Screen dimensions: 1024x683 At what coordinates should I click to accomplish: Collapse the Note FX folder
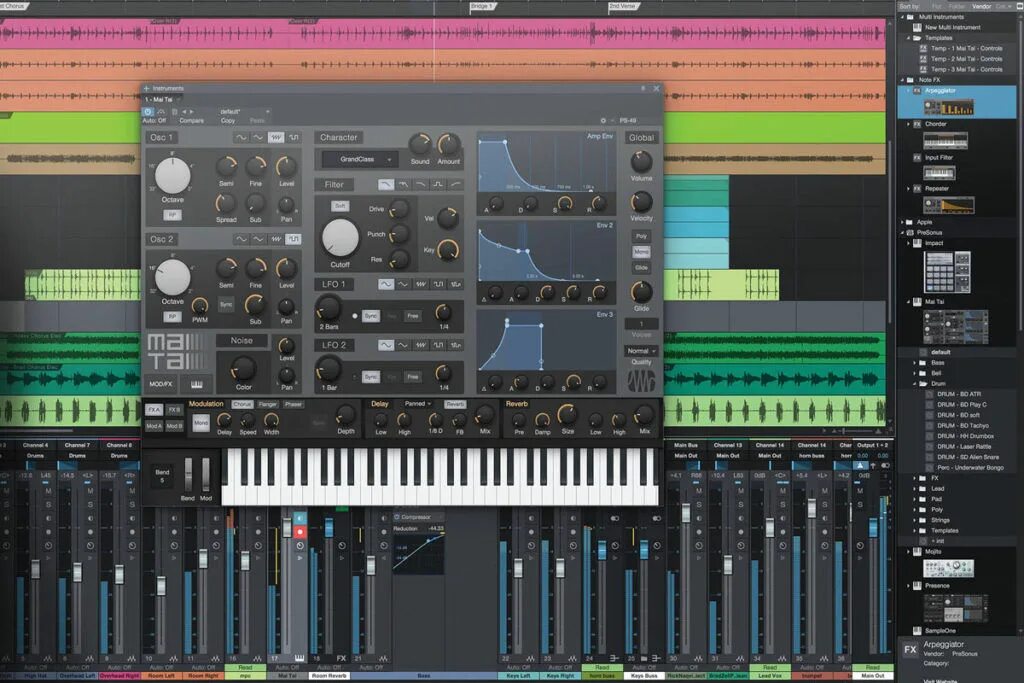903,80
